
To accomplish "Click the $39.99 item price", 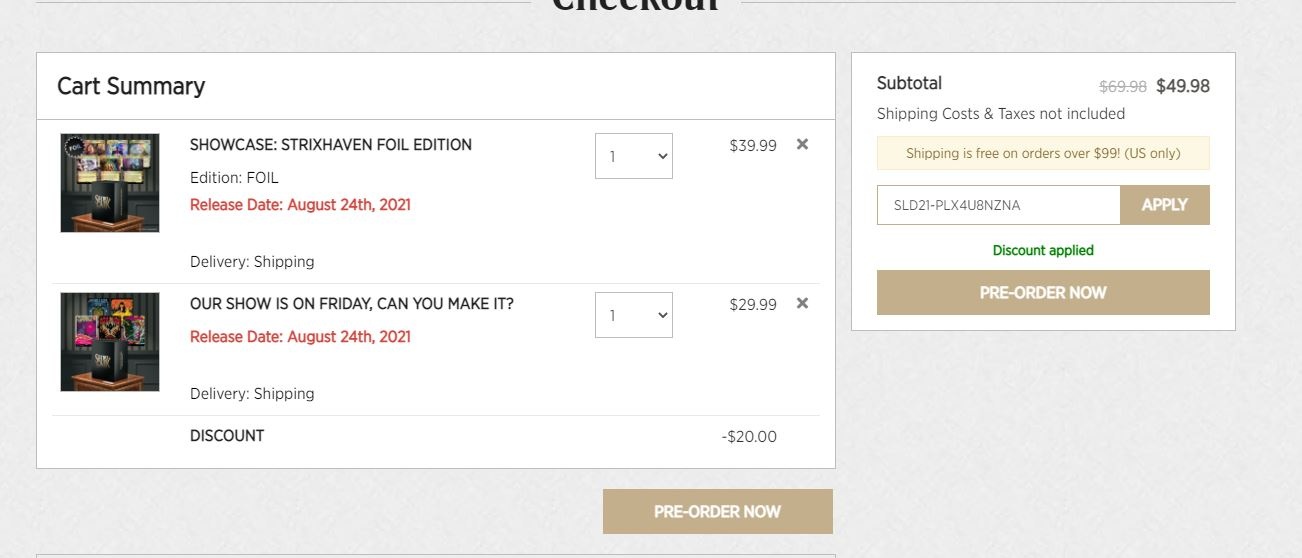I will (753, 145).
